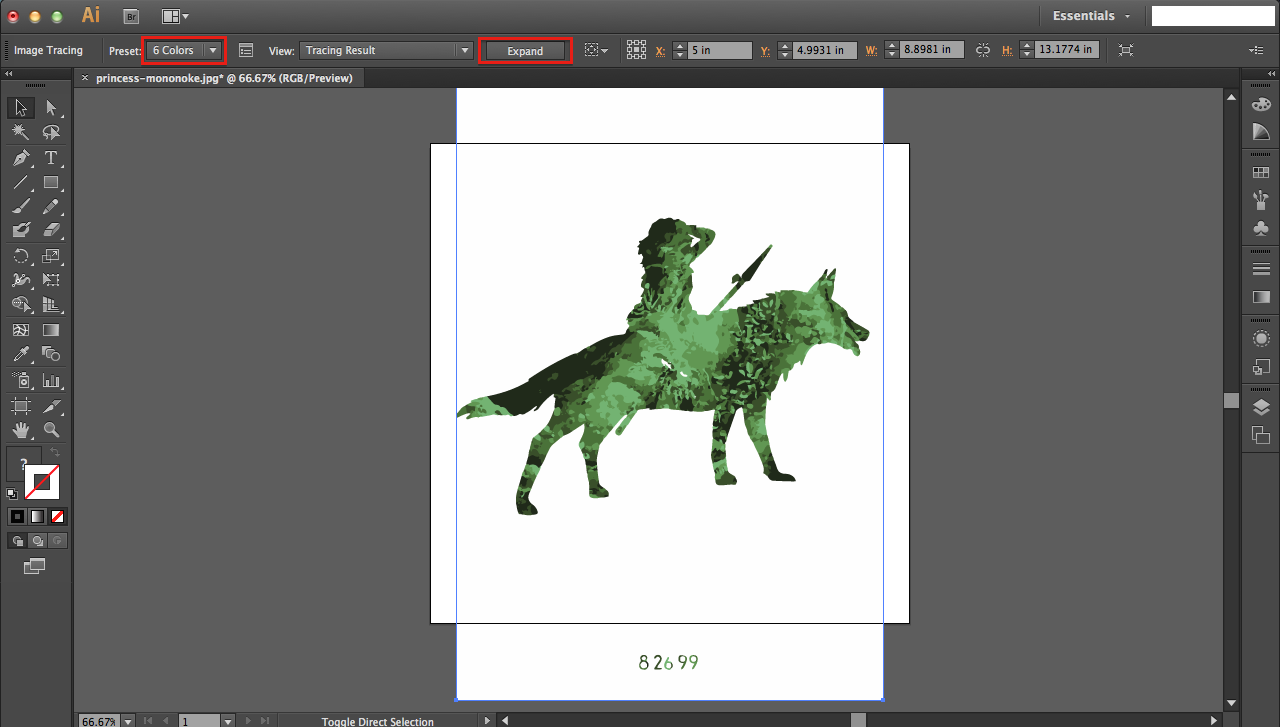Image resolution: width=1280 pixels, height=727 pixels.
Task: Select the Rectangle tool
Action: pyautogui.click(x=51, y=182)
